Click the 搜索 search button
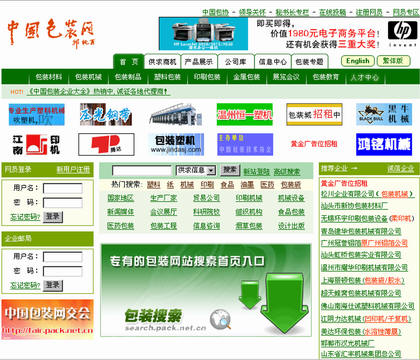The image size is (420, 360). [230, 170]
